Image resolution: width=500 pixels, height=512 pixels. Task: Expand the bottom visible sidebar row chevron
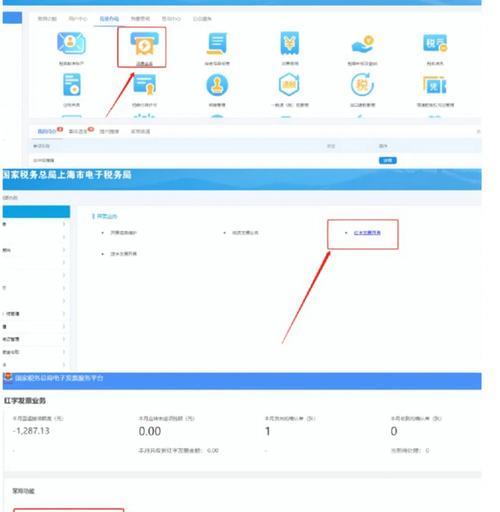click(64, 365)
